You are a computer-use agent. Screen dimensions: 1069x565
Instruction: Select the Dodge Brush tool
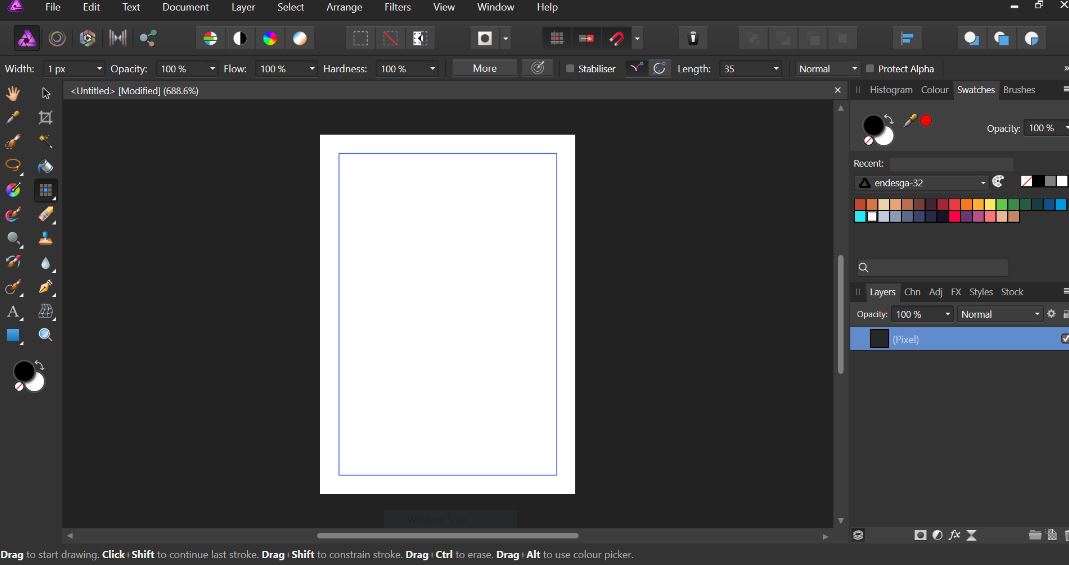[13, 239]
